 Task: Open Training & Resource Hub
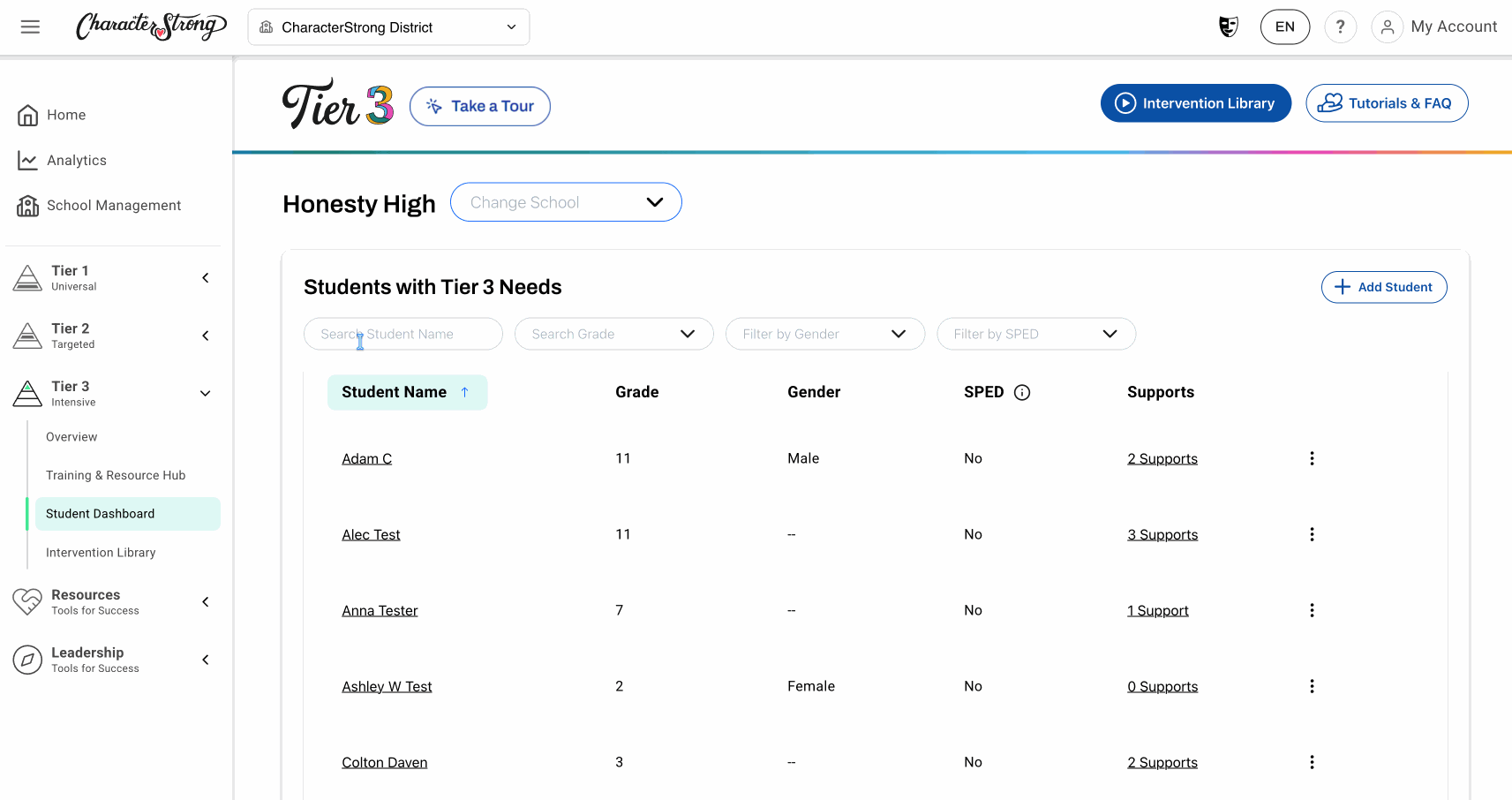116,475
